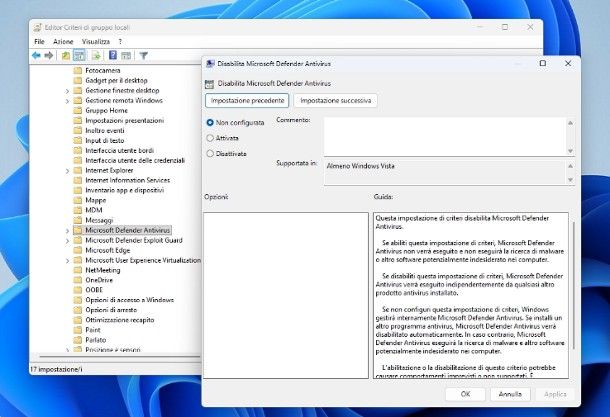Click the OOBE folder icon
610x417 pixels.
(x=77, y=290)
